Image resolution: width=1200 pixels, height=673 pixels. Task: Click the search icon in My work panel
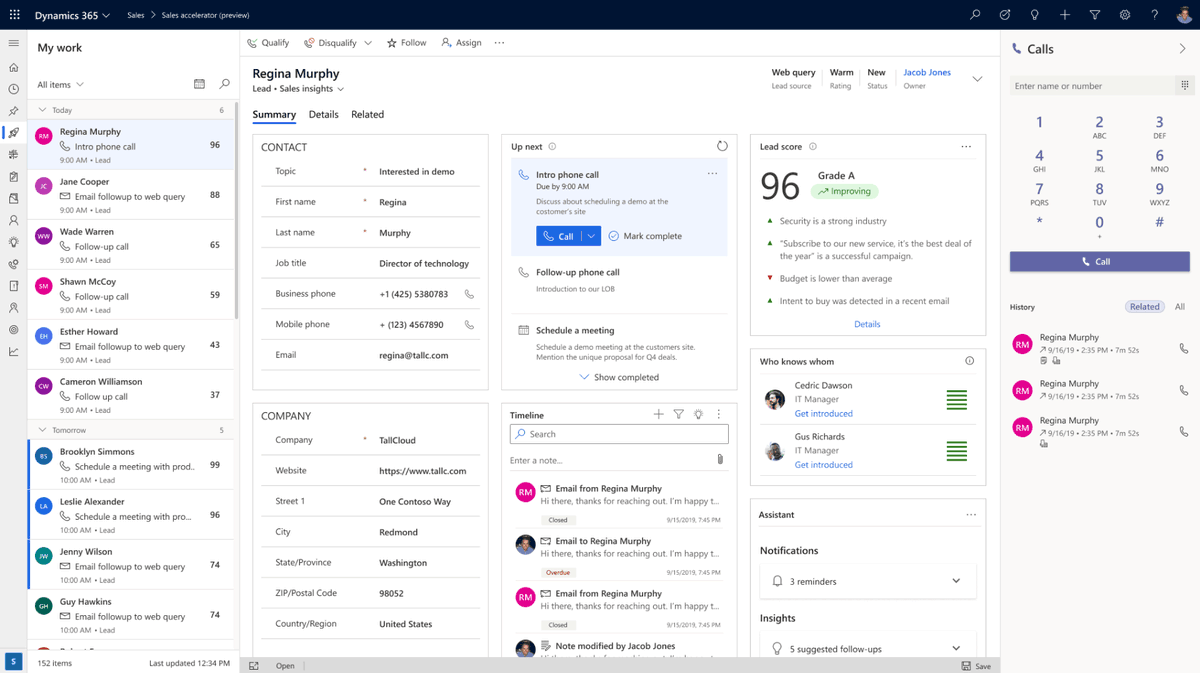[x=224, y=84]
